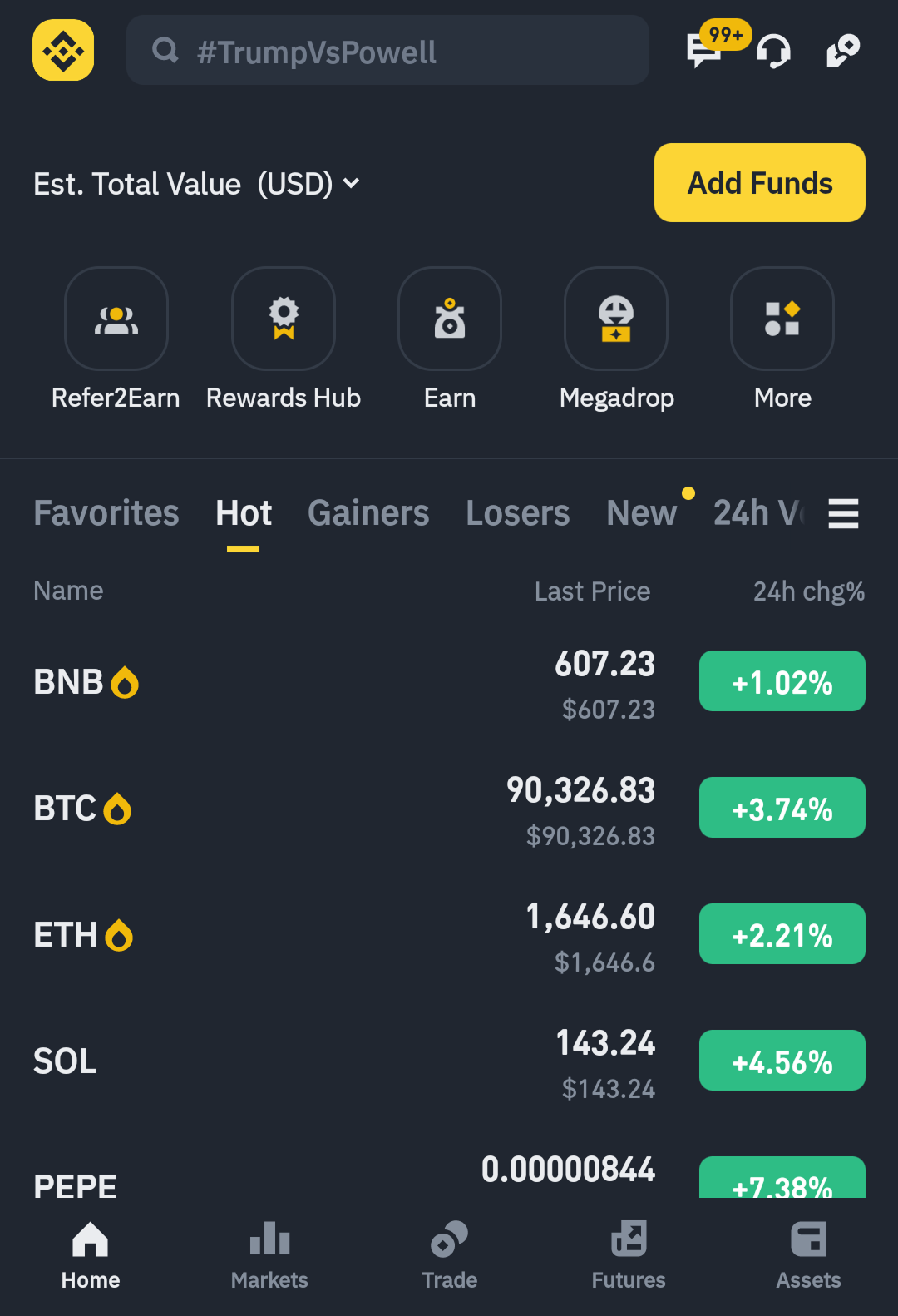Click the #TrumpVsPowell search field
Viewport: 898px width, 1316px height.
(387, 51)
